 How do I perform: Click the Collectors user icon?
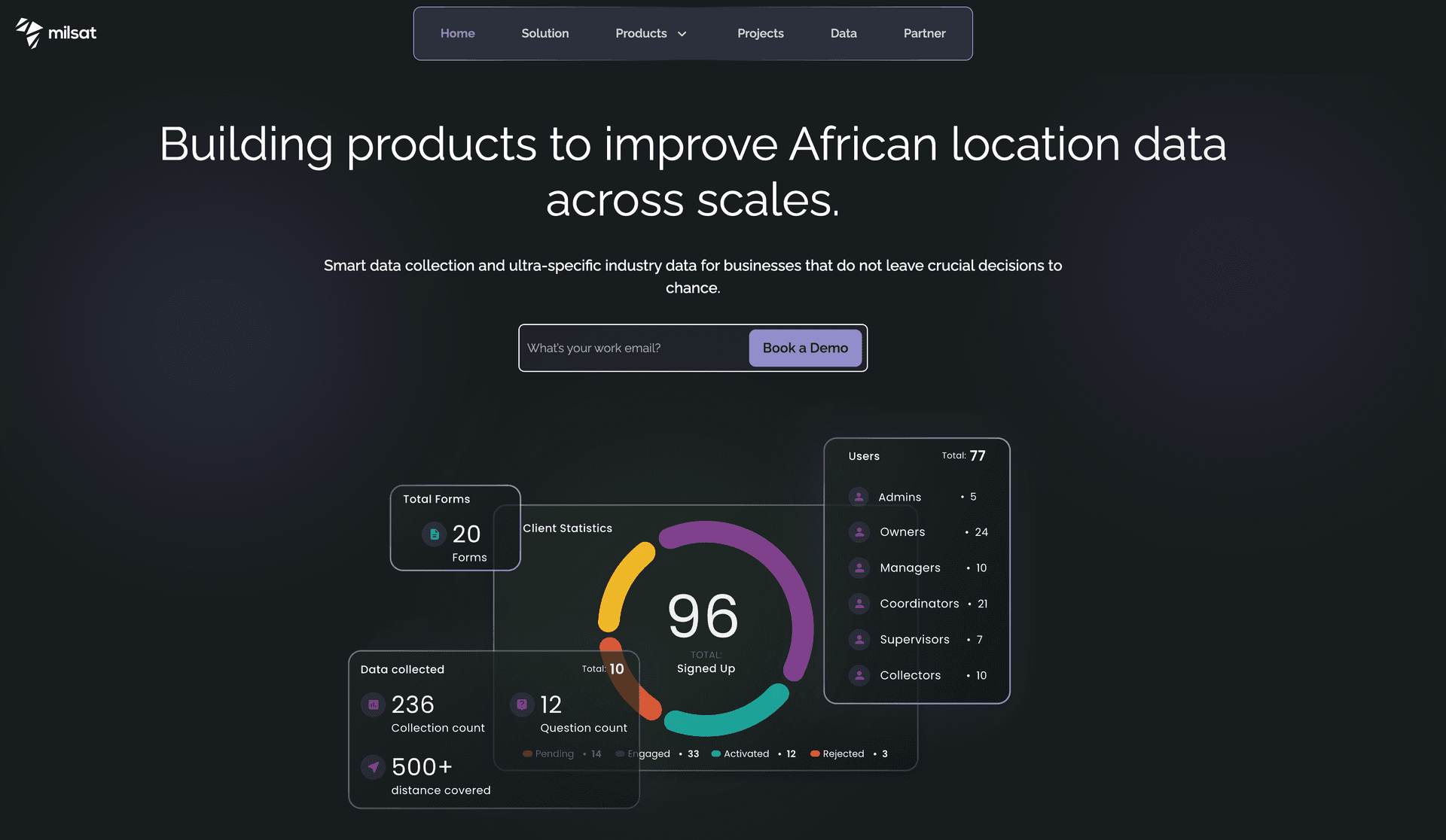[x=859, y=675]
